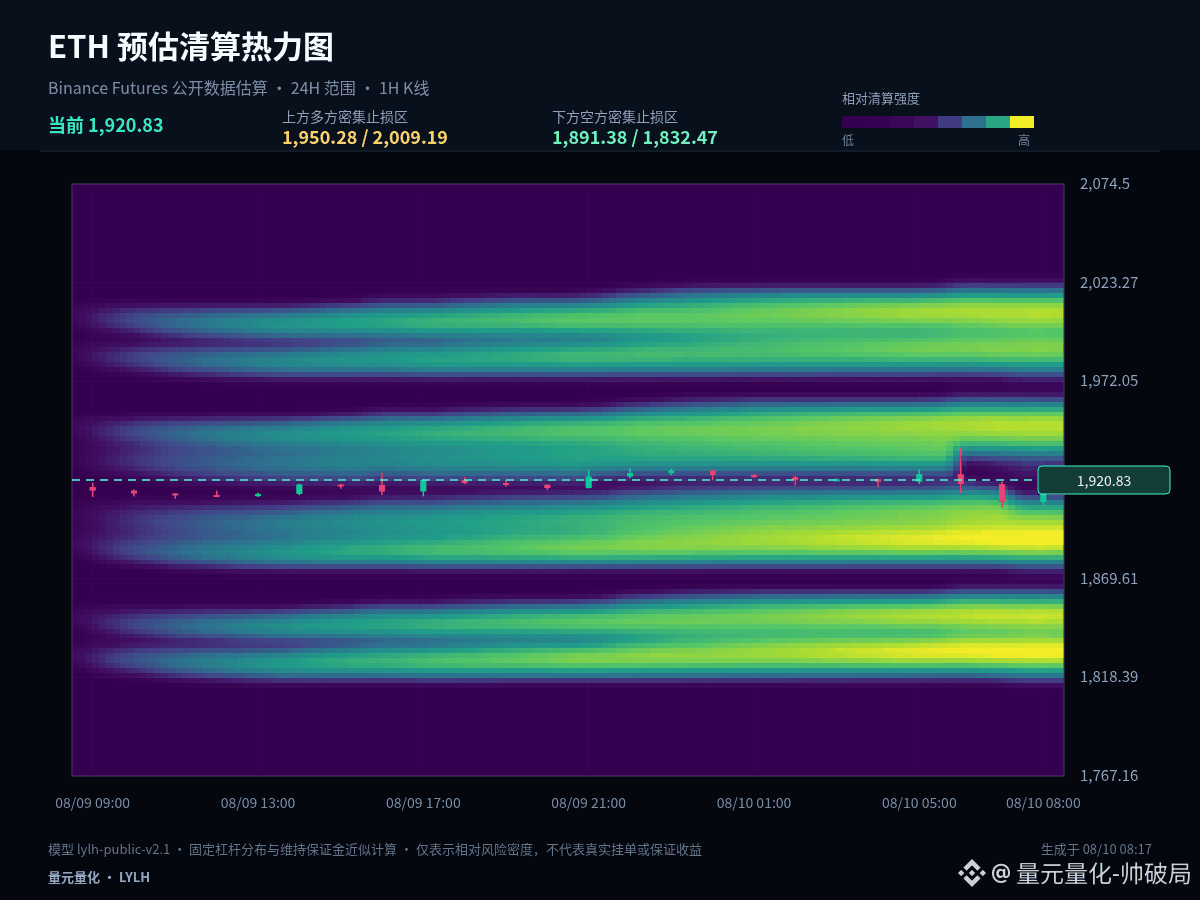The image size is (1200, 900).
Task: Click the value 1,891.38 / 1,832.47
Action: [635, 138]
